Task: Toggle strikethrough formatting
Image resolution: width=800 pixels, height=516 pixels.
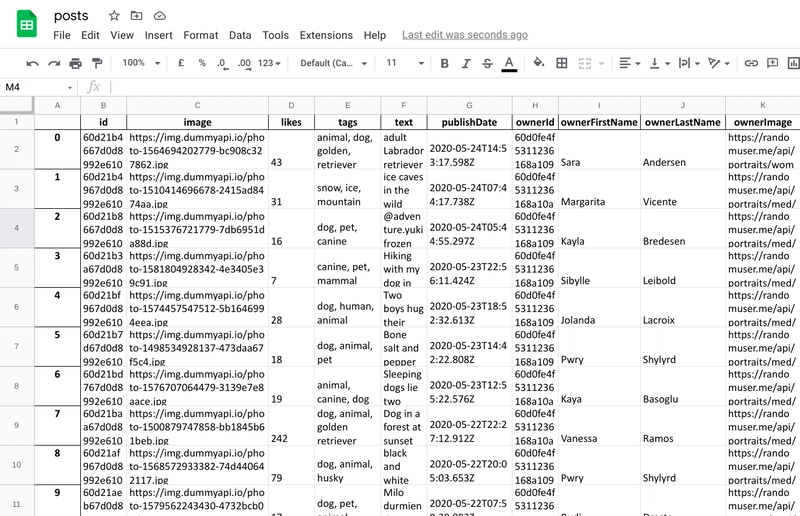Action: pyautogui.click(x=487, y=63)
